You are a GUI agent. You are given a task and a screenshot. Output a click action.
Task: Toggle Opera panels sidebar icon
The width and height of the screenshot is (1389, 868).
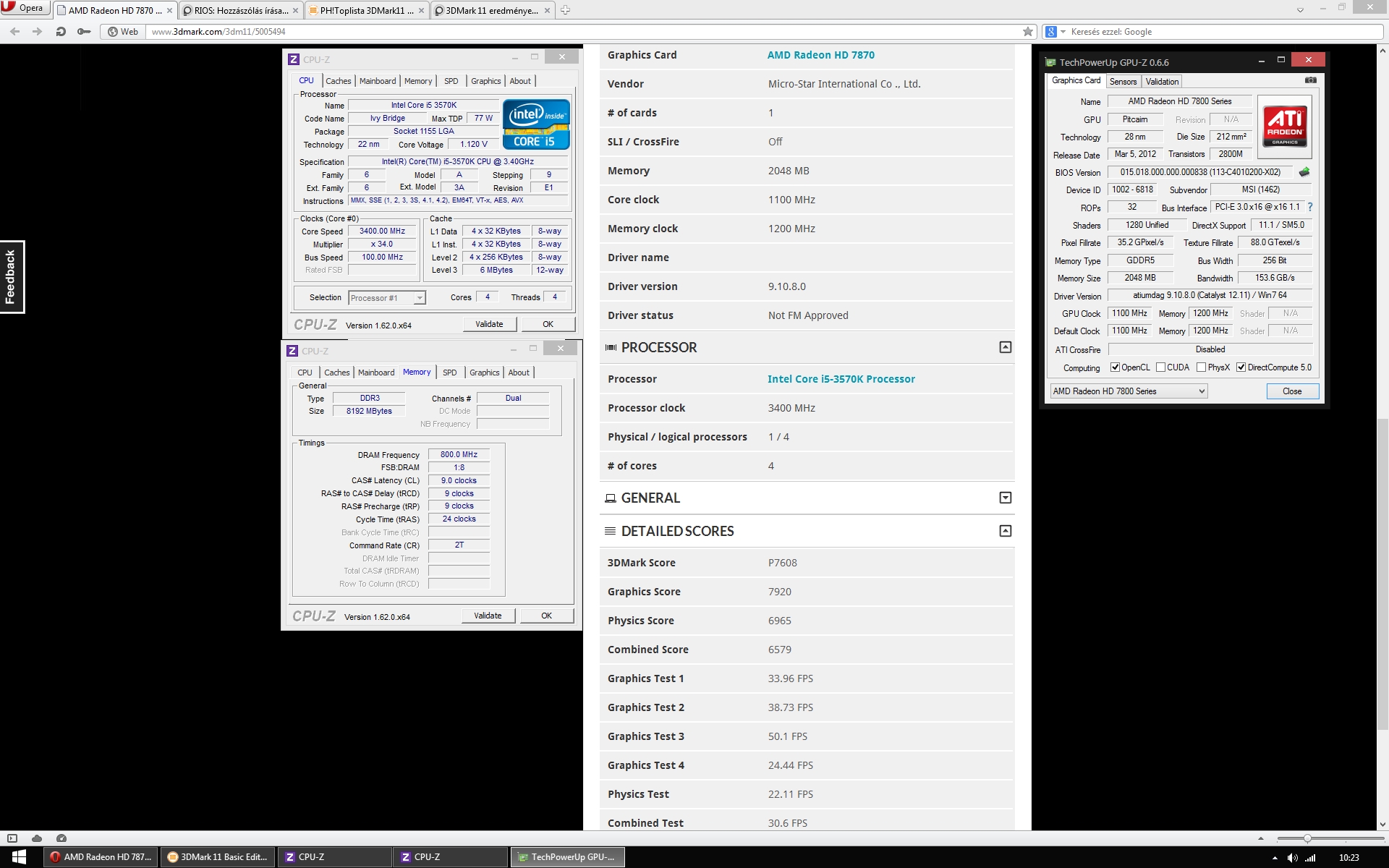point(12,838)
